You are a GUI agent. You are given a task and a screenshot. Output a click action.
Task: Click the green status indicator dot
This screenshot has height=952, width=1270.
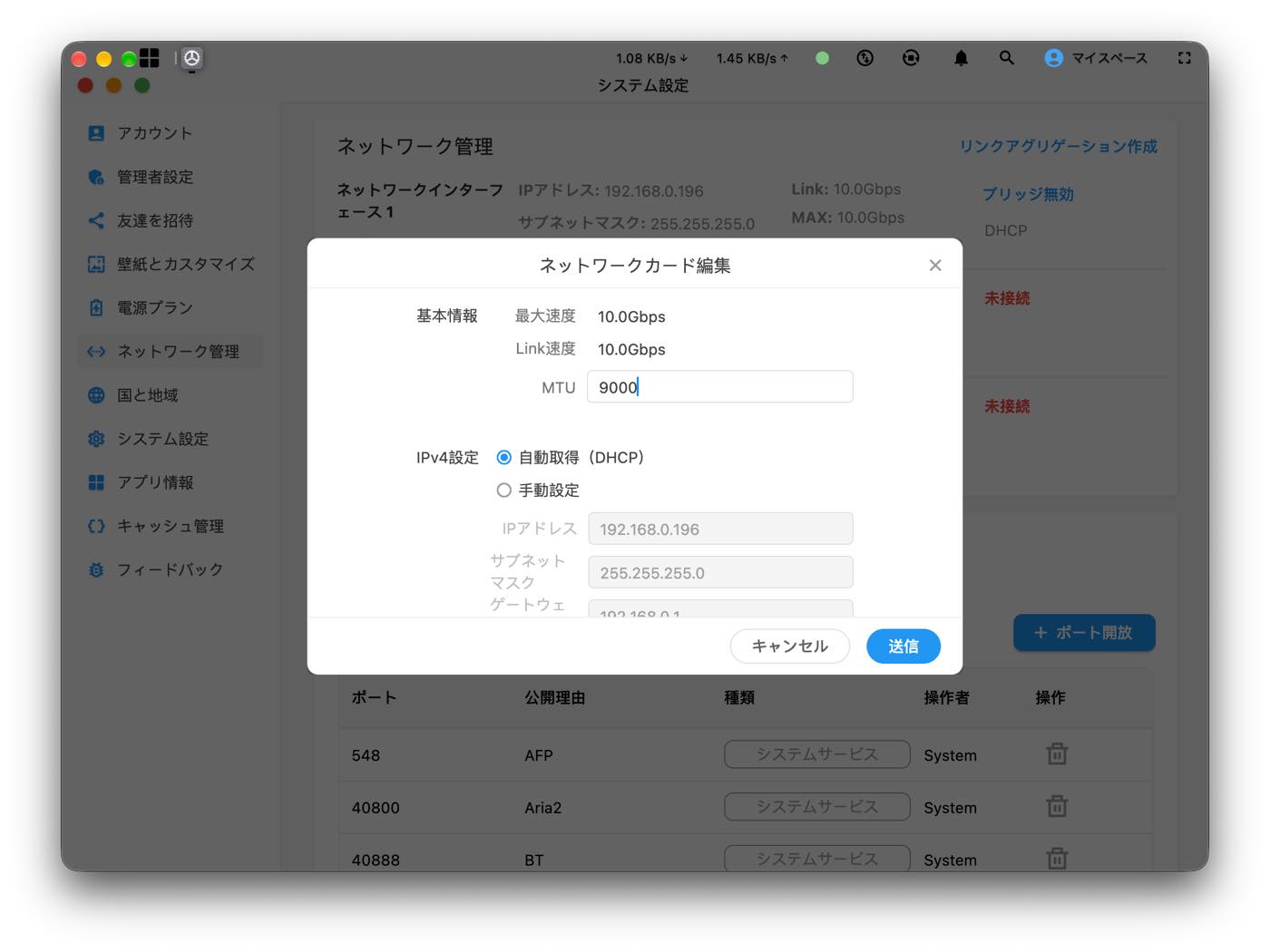pos(822,58)
